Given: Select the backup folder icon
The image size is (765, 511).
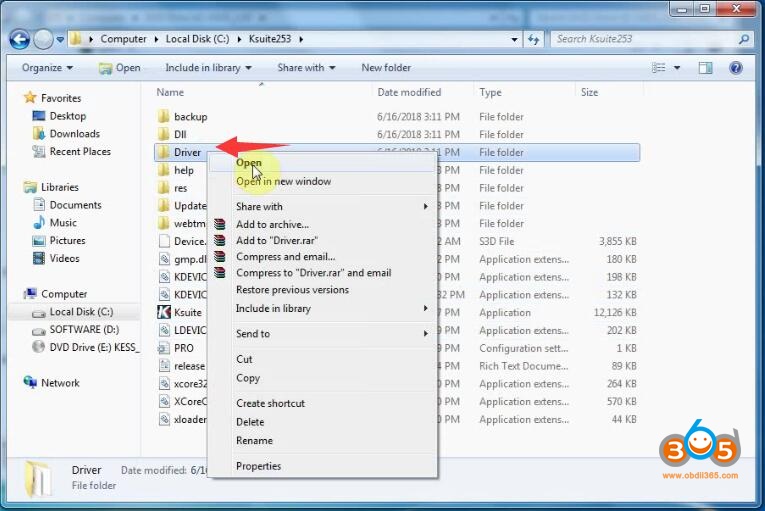Looking at the screenshot, I should (164, 117).
